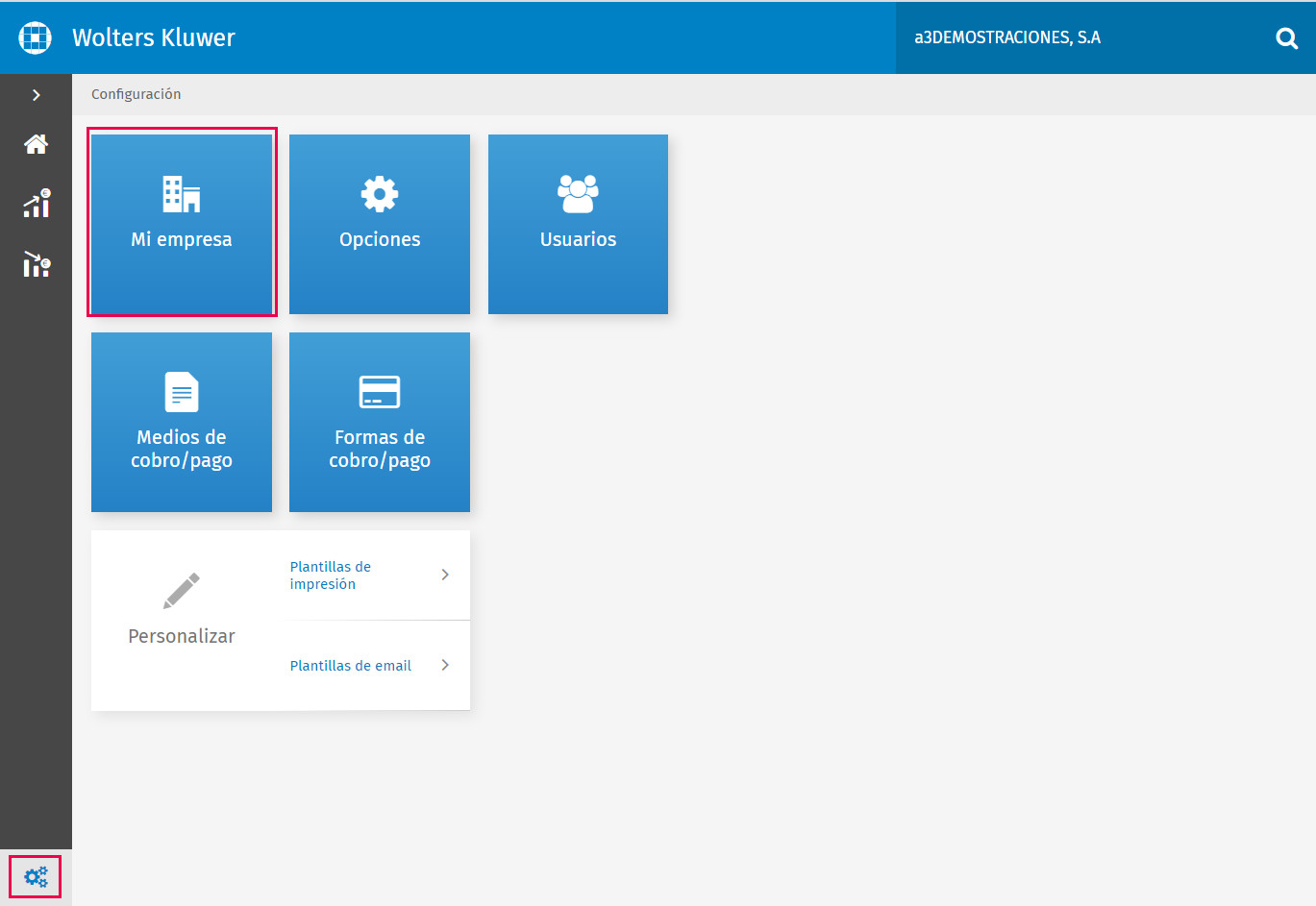
Task: Click the Wolters Kluwer logo icon
Action: point(36,37)
